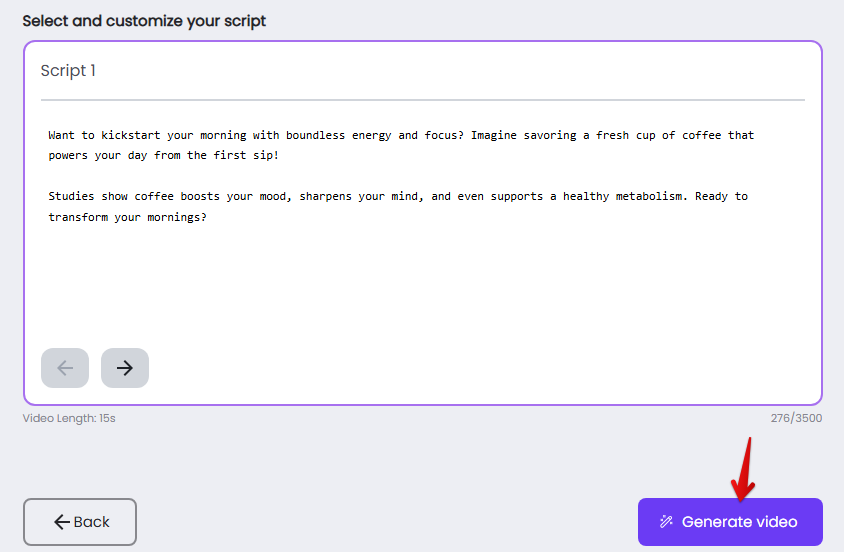Click inside the script text area
This screenshot has width=844, height=552.
[x=423, y=226]
